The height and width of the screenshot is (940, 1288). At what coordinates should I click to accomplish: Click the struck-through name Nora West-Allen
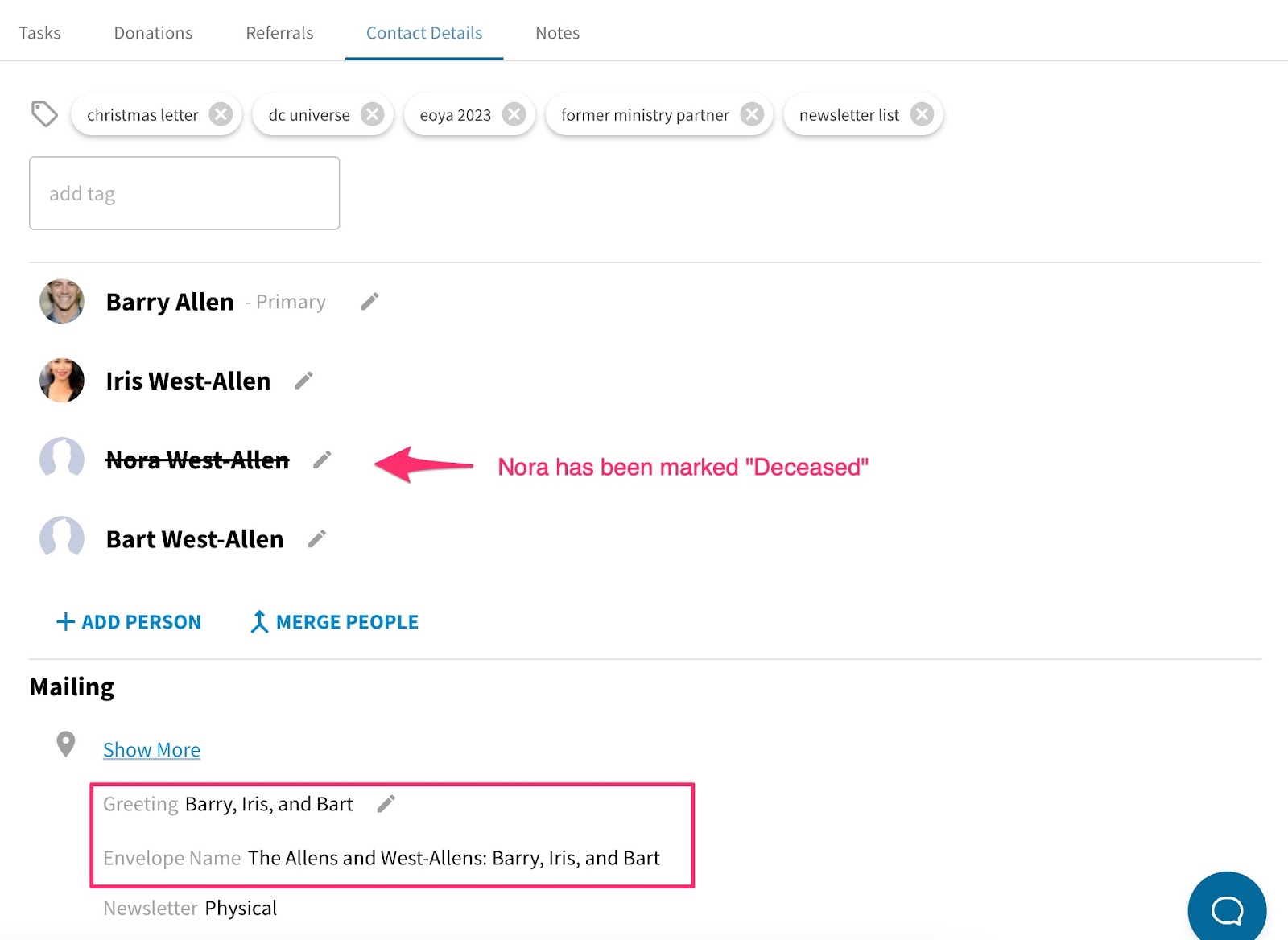click(x=198, y=460)
